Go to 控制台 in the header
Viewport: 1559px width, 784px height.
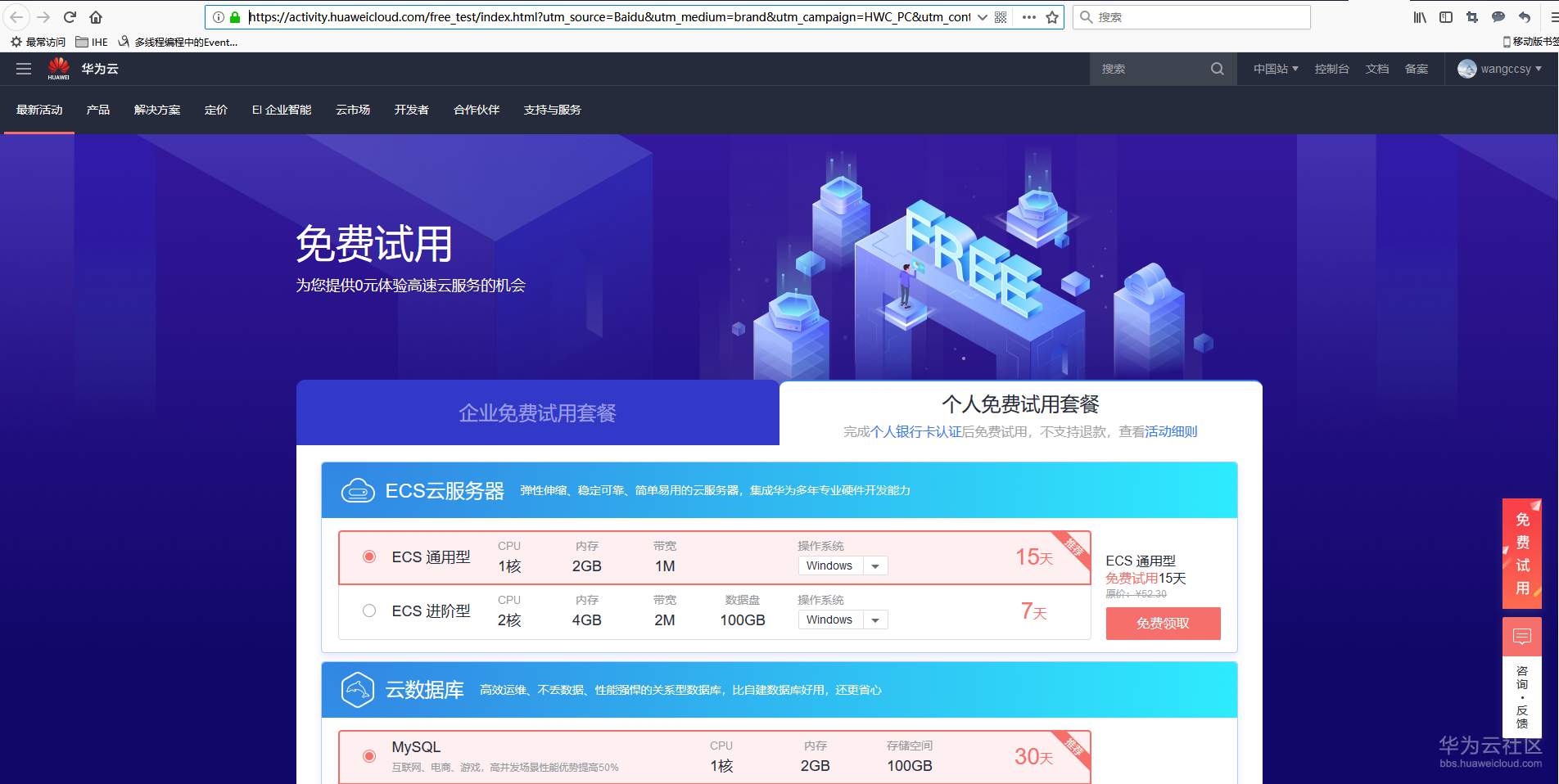1332,69
